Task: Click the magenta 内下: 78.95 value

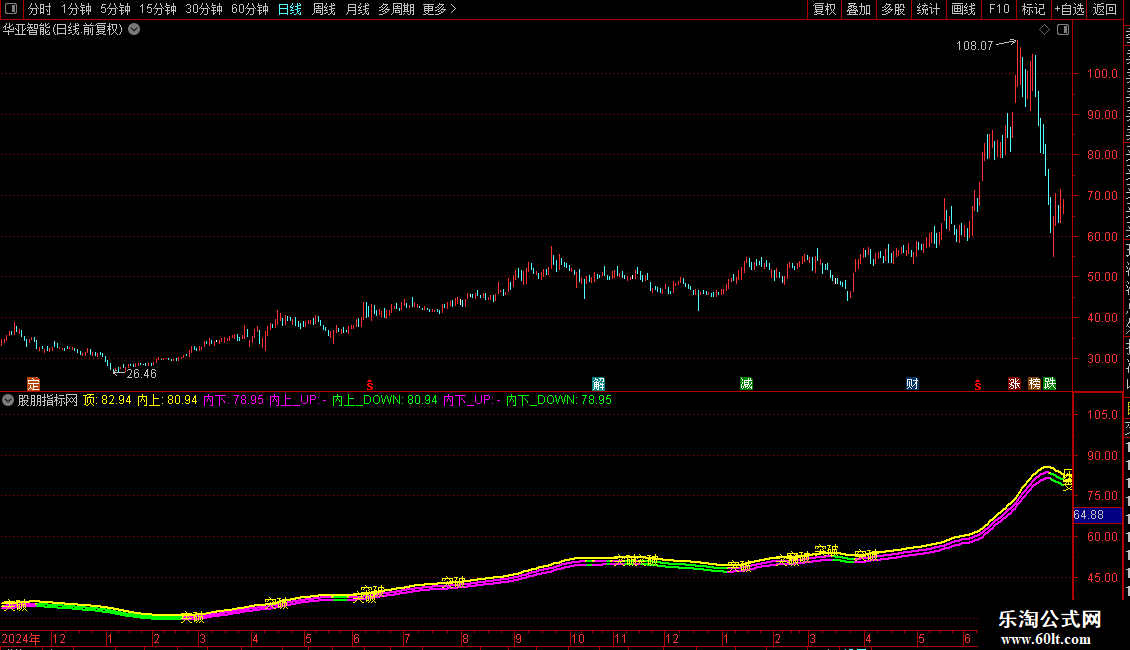Action: click(x=233, y=400)
